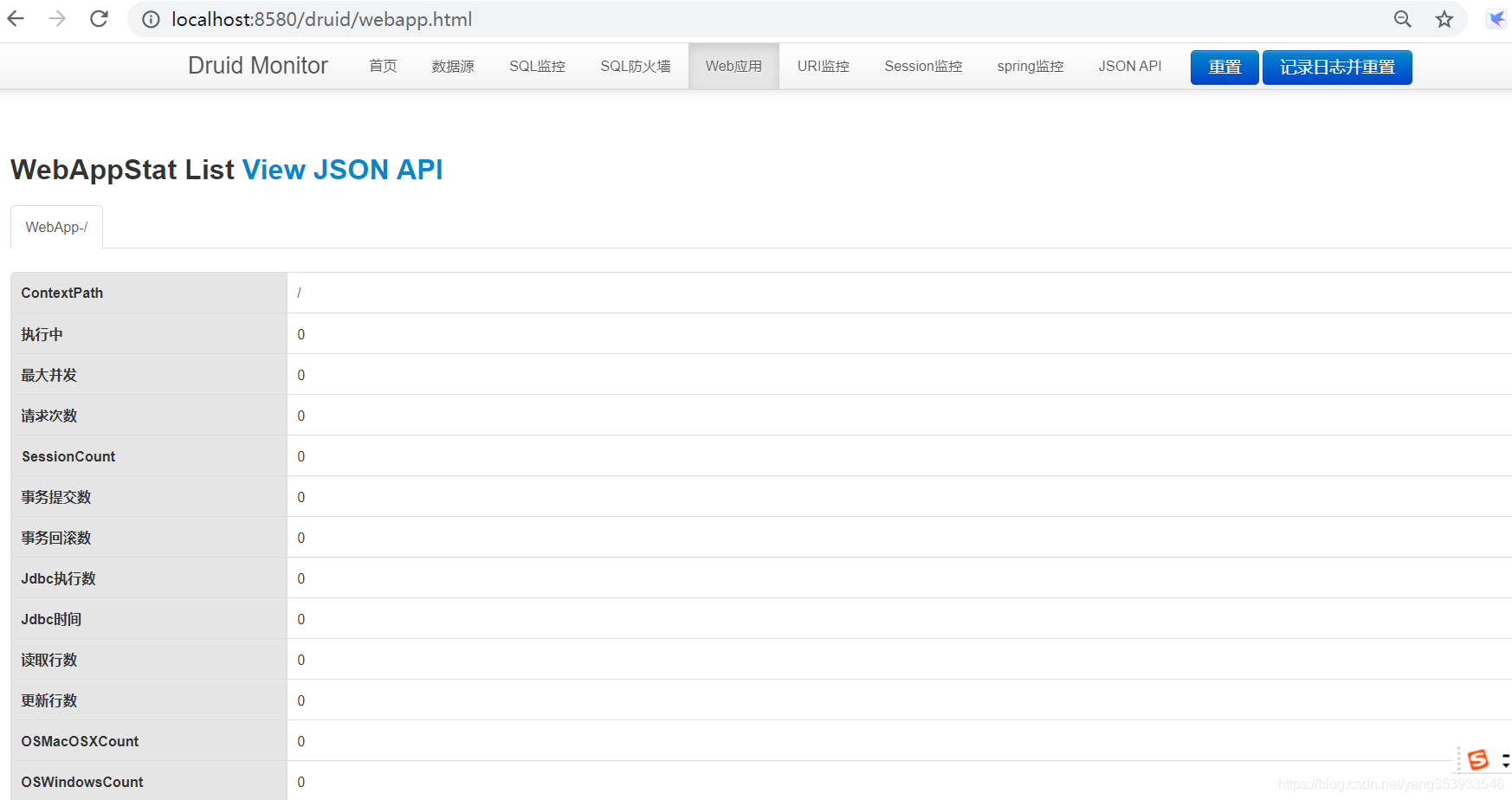Click the SessionCount value 0
Image resolution: width=1512 pixels, height=800 pixels.
click(301, 456)
